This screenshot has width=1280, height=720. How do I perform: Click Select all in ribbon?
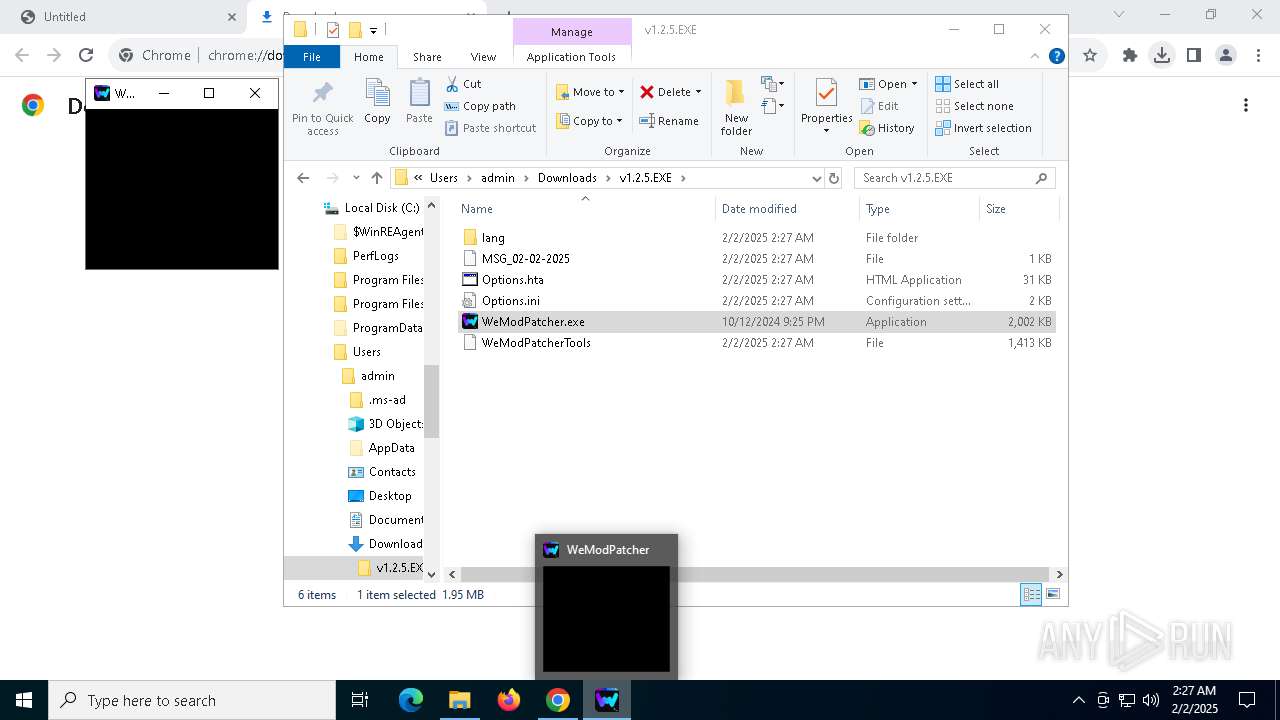(x=967, y=84)
